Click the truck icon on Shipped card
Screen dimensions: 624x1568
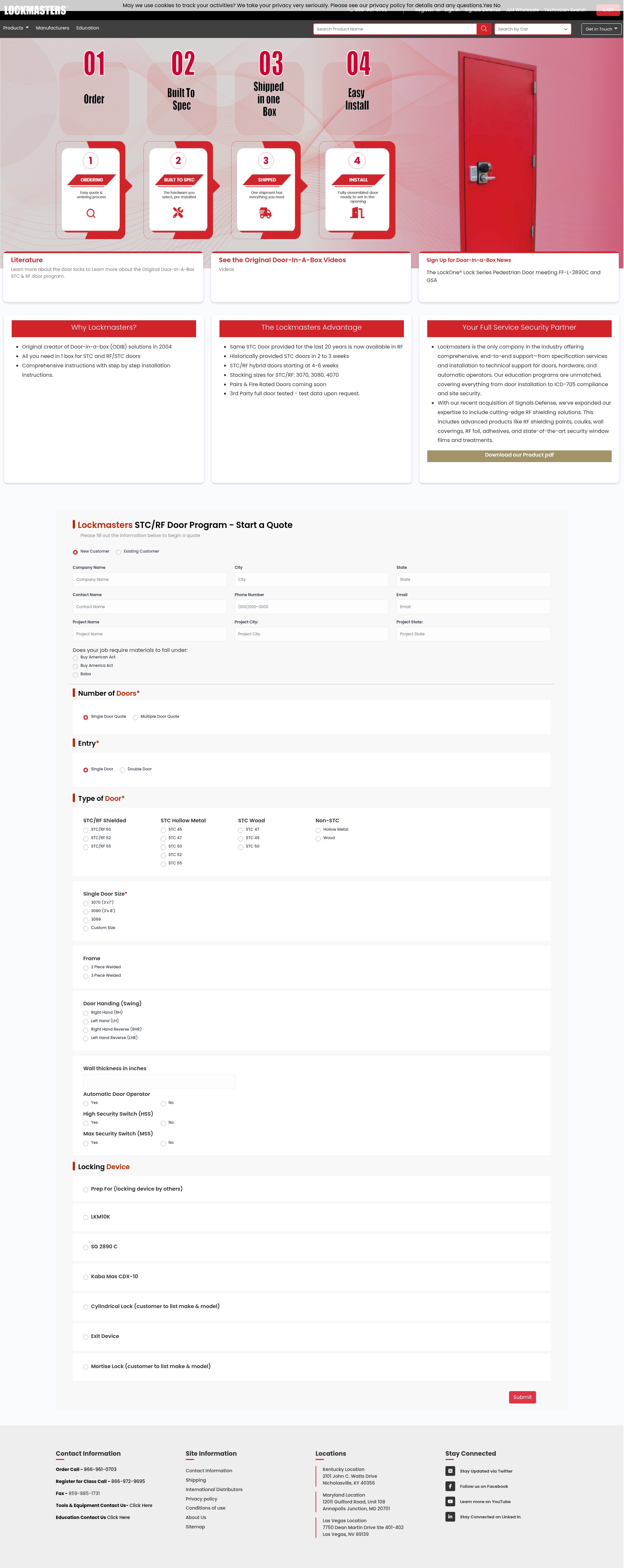(266, 213)
